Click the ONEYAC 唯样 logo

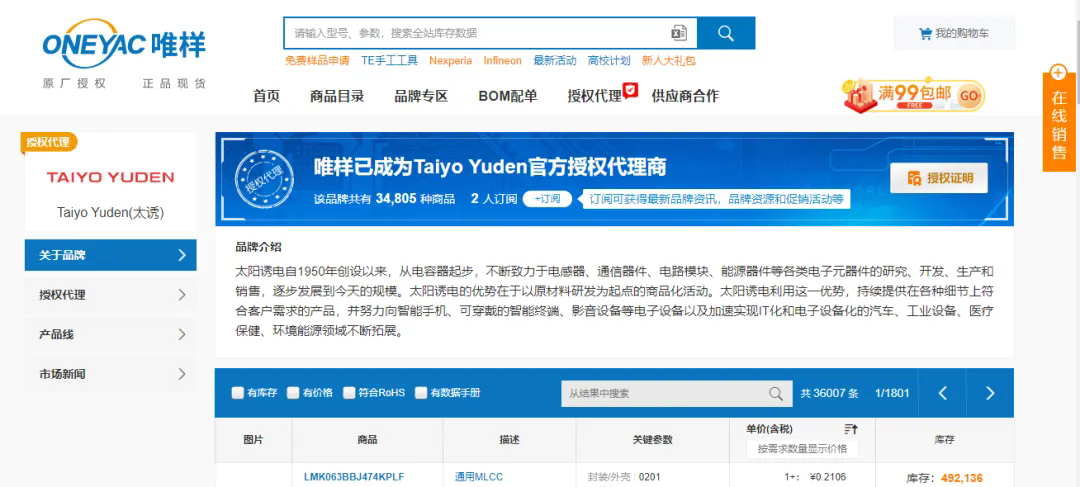coord(124,45)
